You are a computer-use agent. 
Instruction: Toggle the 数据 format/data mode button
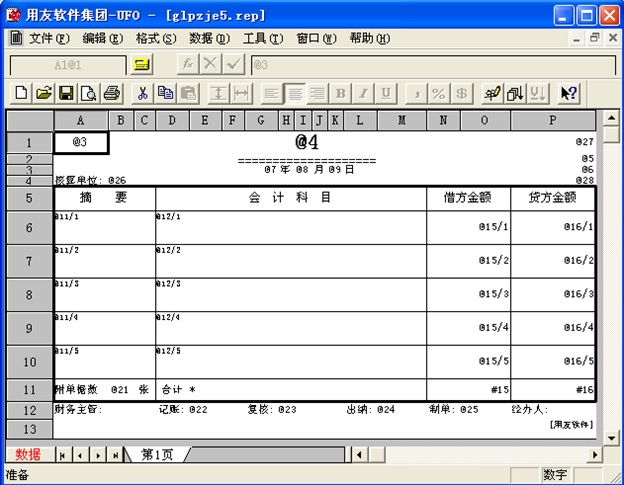pos(28,455)
